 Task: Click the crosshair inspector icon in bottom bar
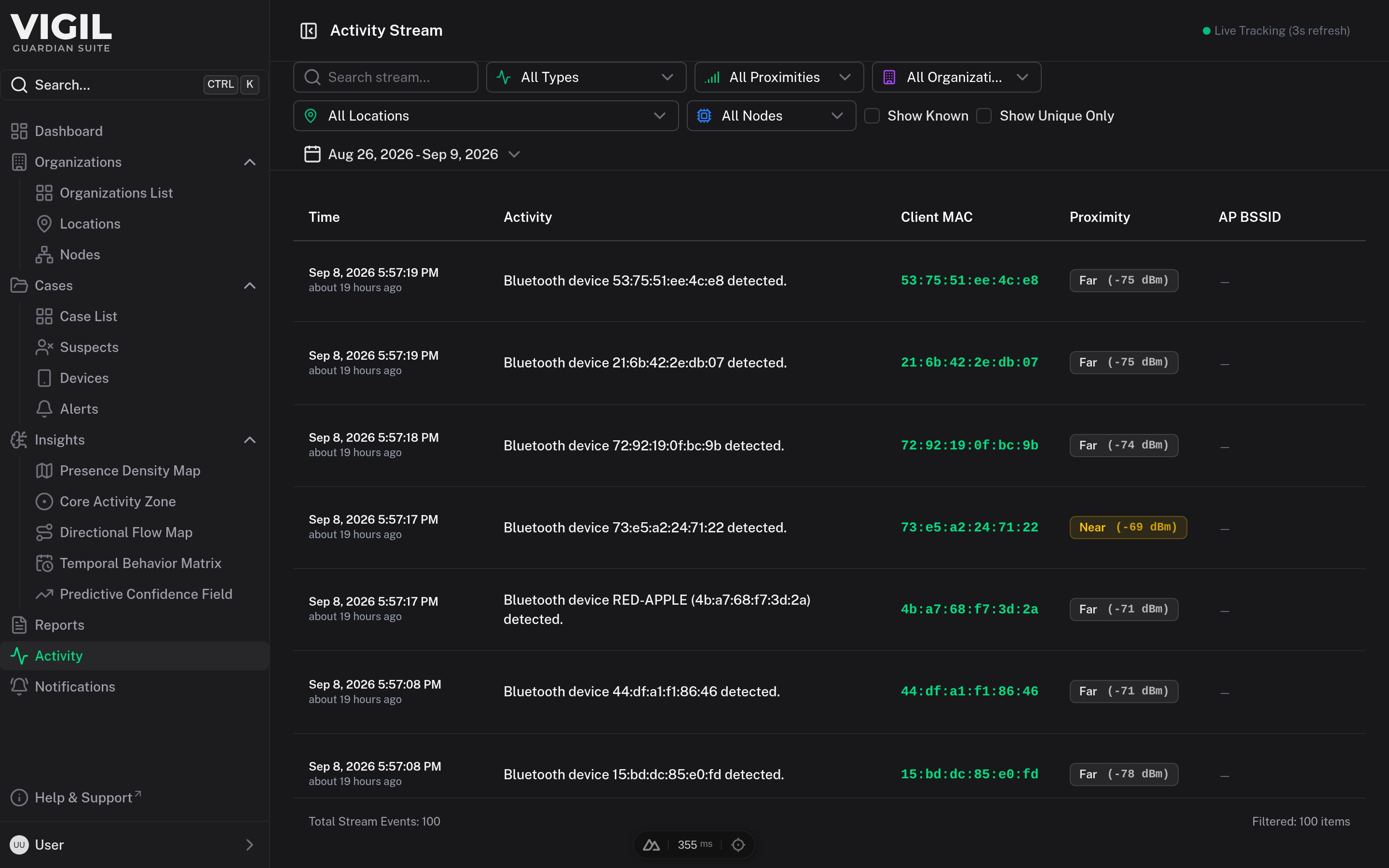[x=738, y=844]
